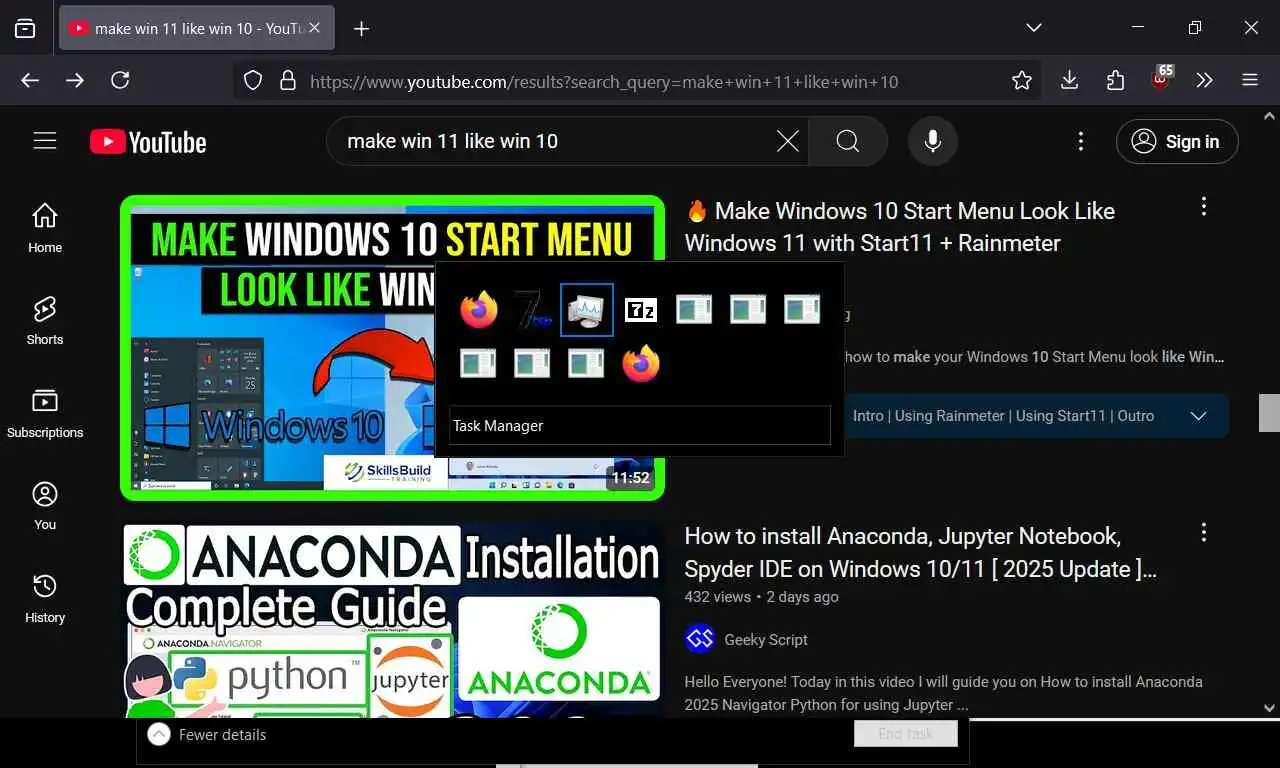
Task: Select the 'make win 11 like win 10' browser tab
Action: (197, 28)
